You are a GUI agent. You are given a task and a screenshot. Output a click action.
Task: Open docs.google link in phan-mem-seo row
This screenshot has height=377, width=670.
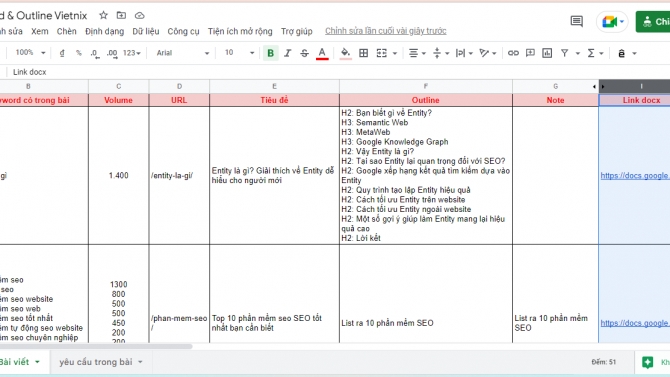[x=634, y=323]
